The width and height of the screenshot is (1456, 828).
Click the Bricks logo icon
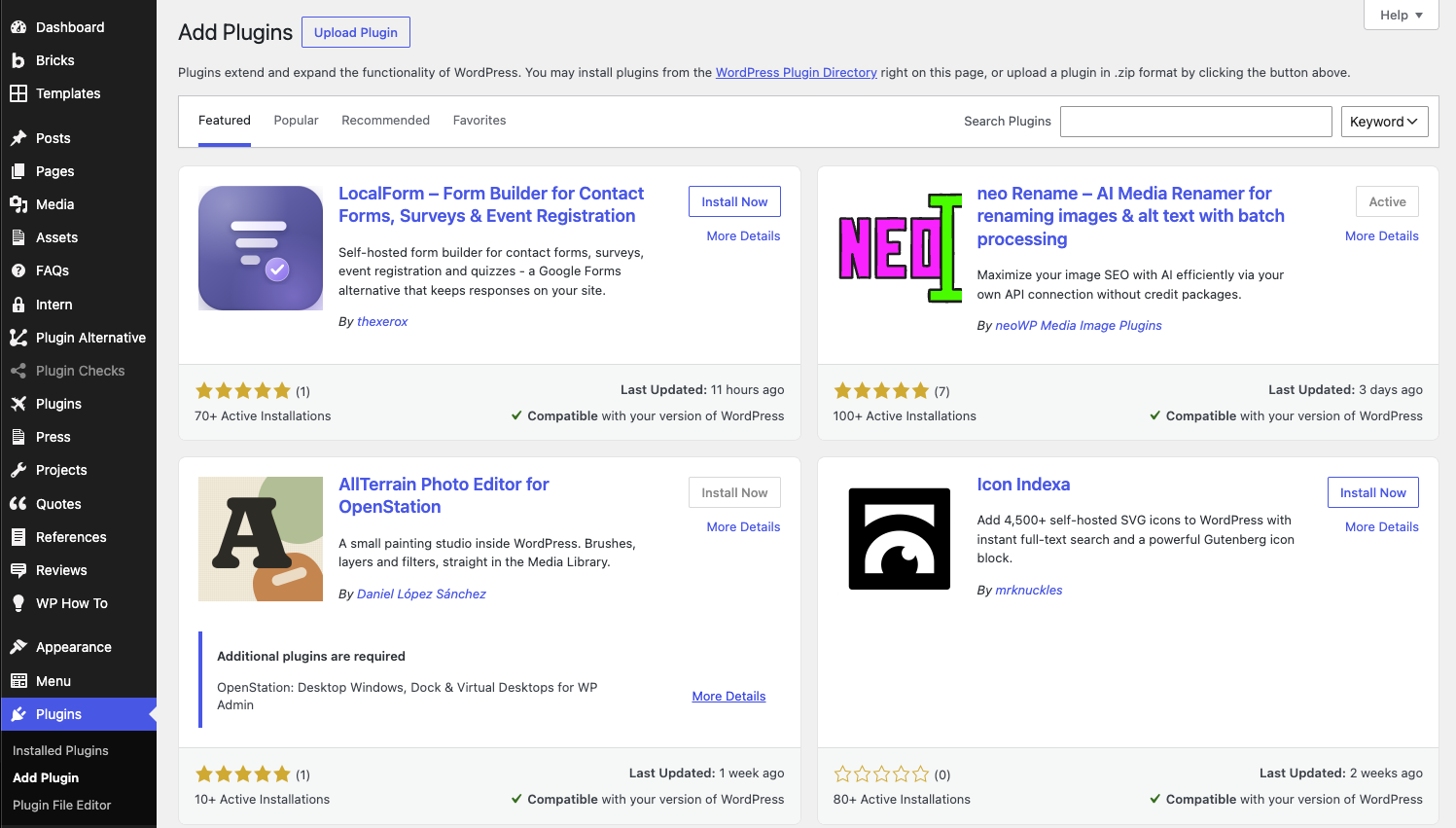18,60
